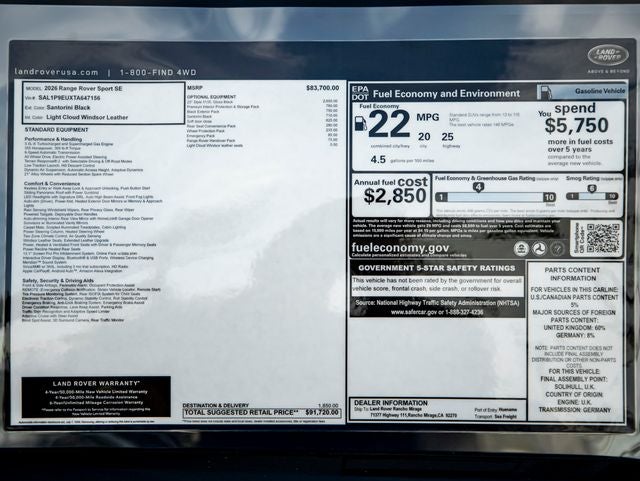Click the total price $91,720.00
The image size is (640, 481).
[x=322, y=412]
